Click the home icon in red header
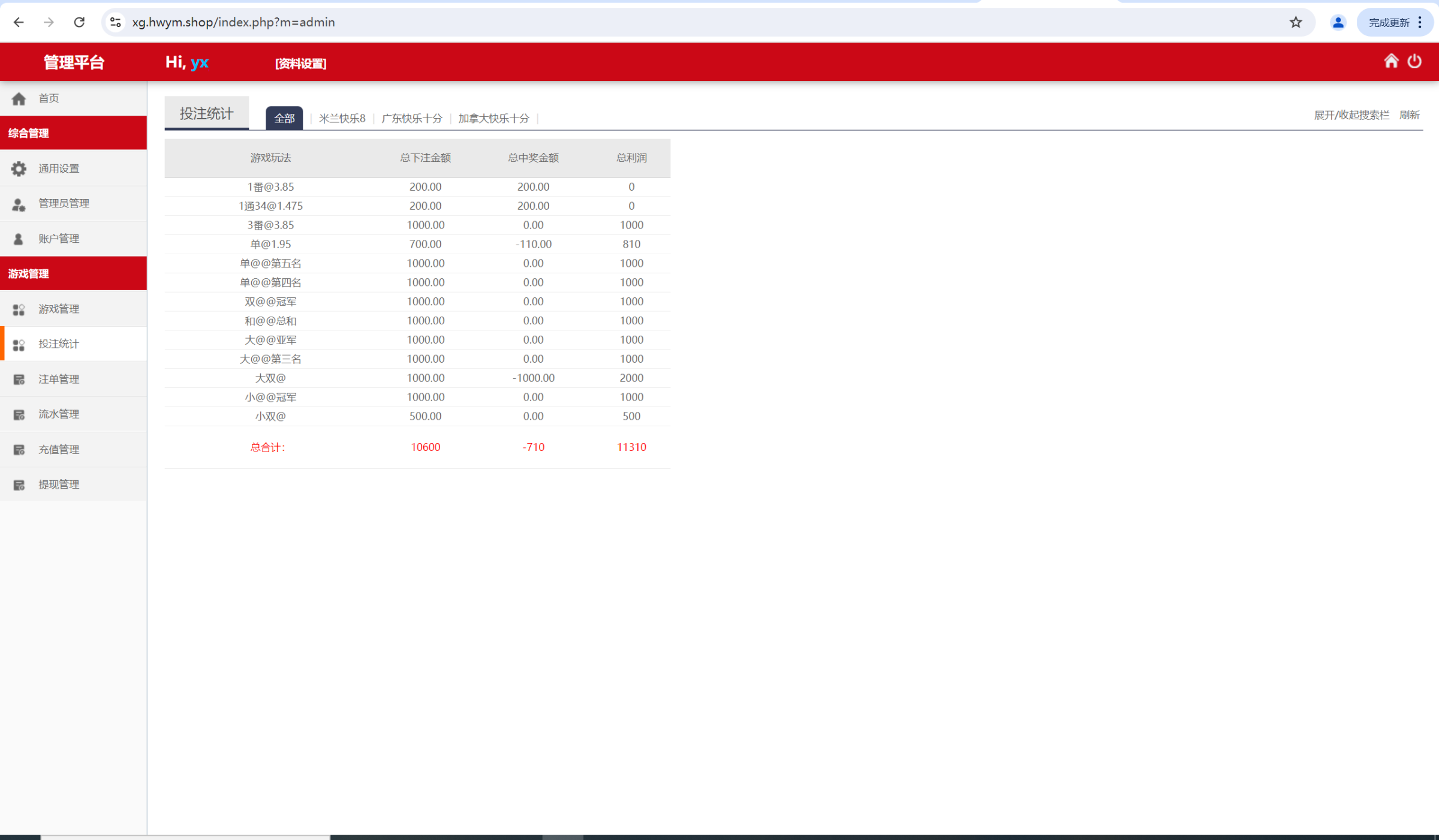Screen dimensions: 1439x840 [1390, 61]
